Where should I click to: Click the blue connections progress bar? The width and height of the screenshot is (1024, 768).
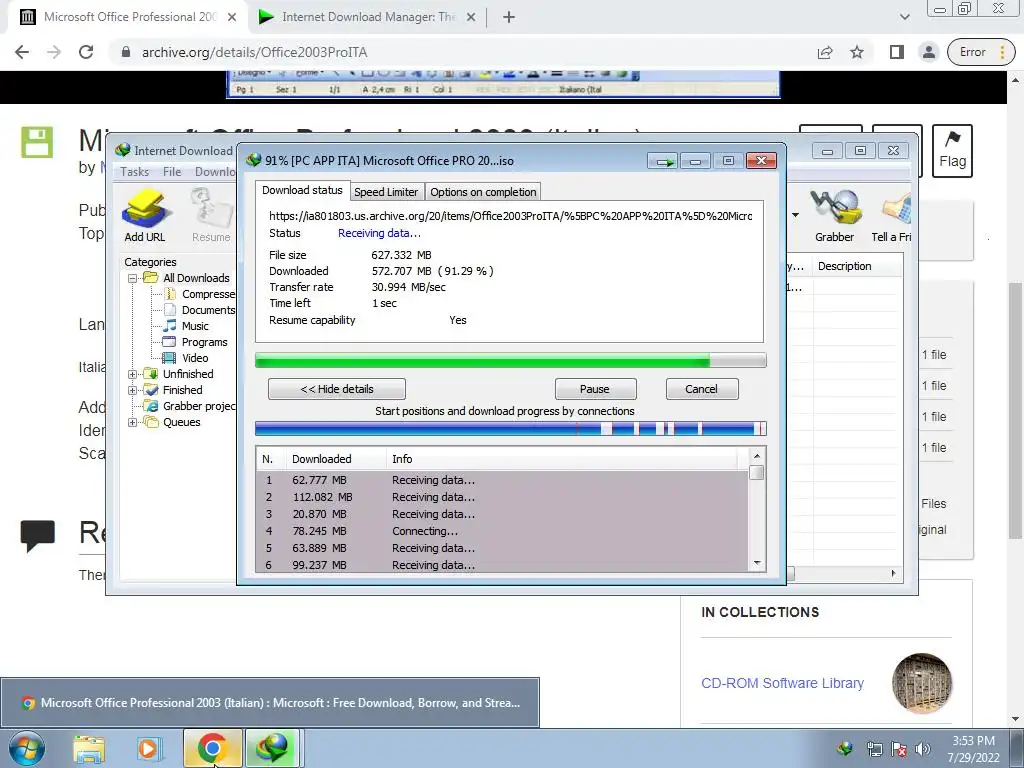pyautogui.click(x=511, y=429)
